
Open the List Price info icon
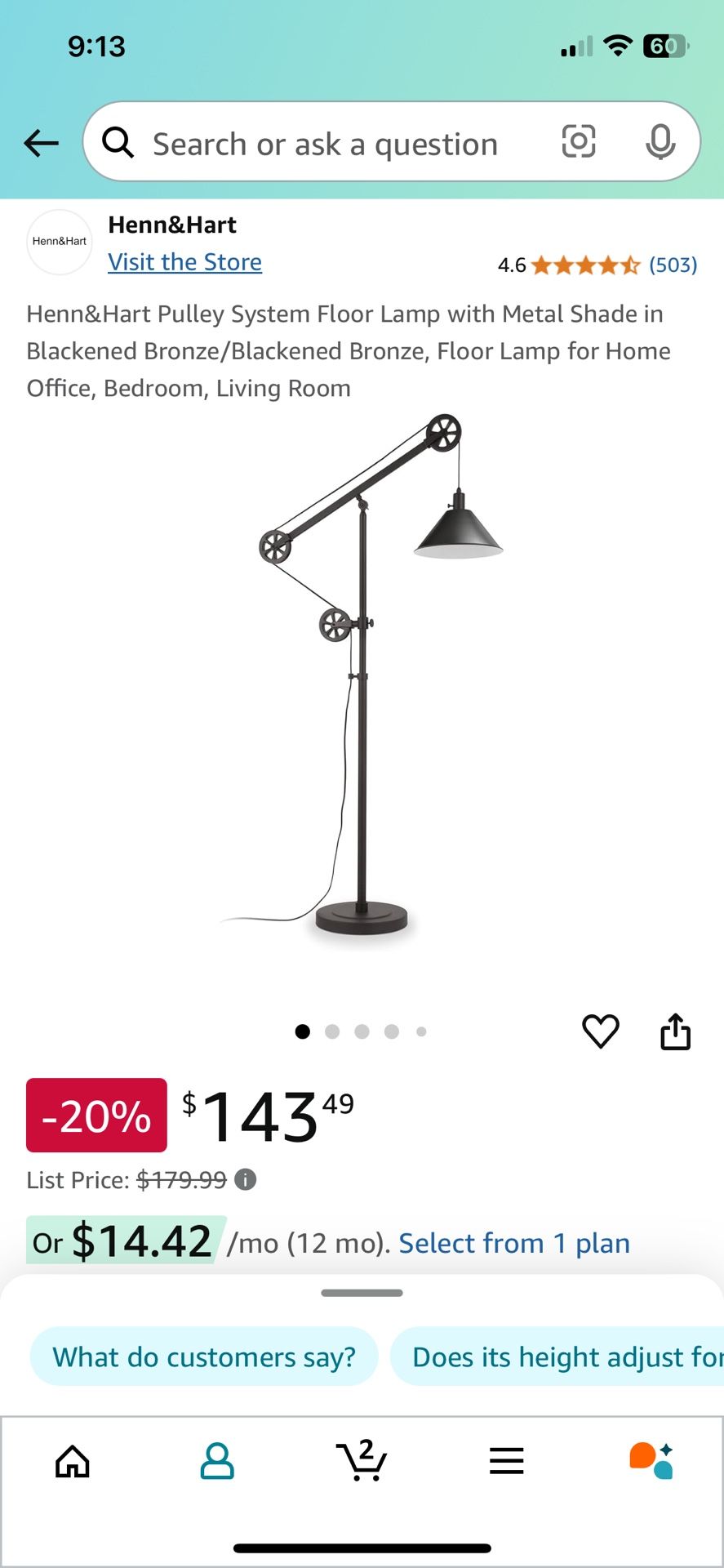[x=245, y=1179]
